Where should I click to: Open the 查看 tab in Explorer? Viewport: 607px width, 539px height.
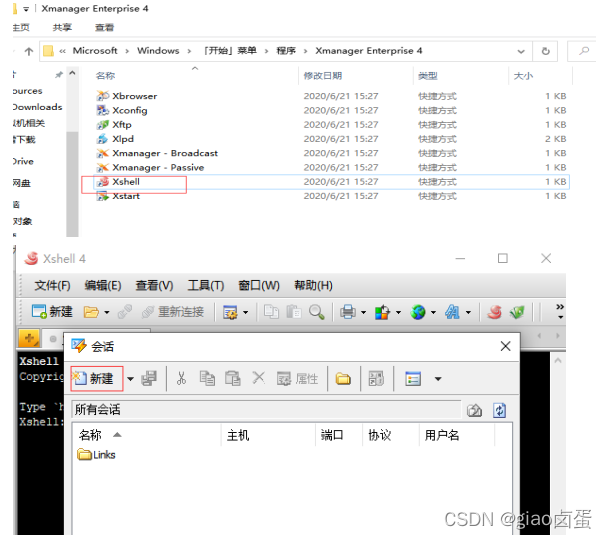[105, 27]
